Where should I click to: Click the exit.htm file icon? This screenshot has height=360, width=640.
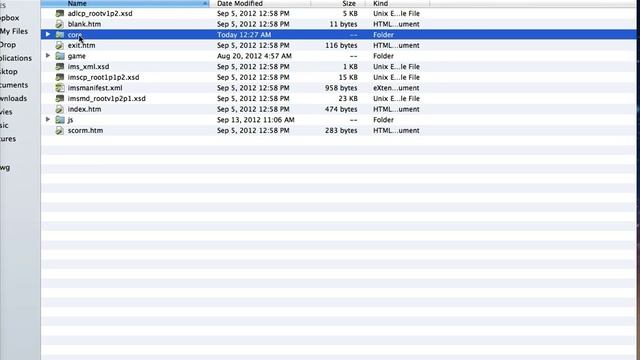pos(60,45)
